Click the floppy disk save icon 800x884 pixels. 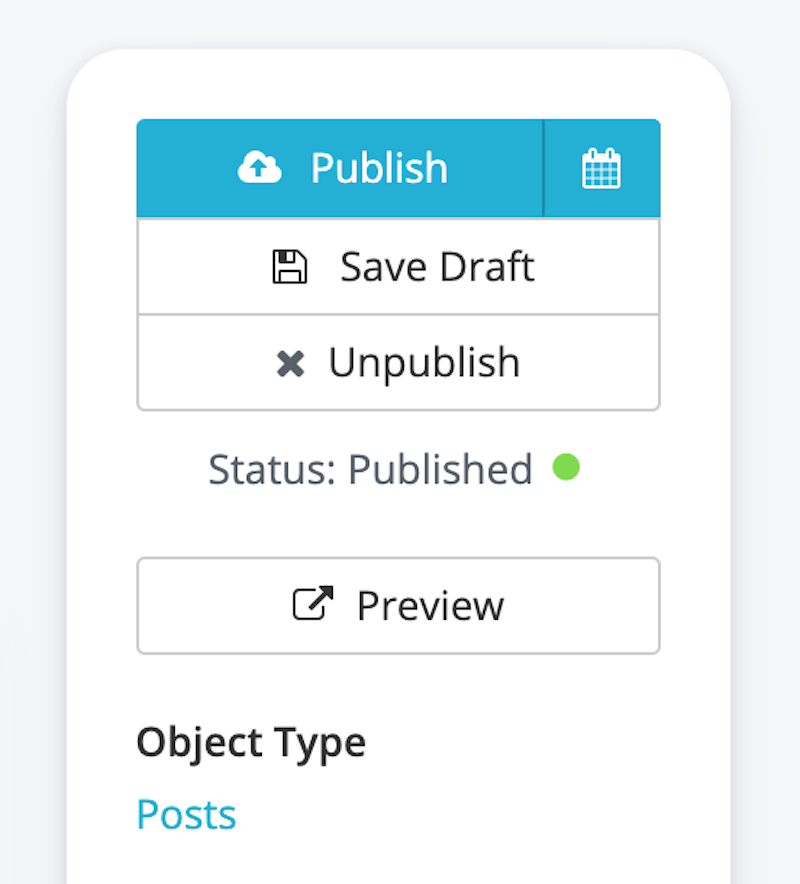290,267
